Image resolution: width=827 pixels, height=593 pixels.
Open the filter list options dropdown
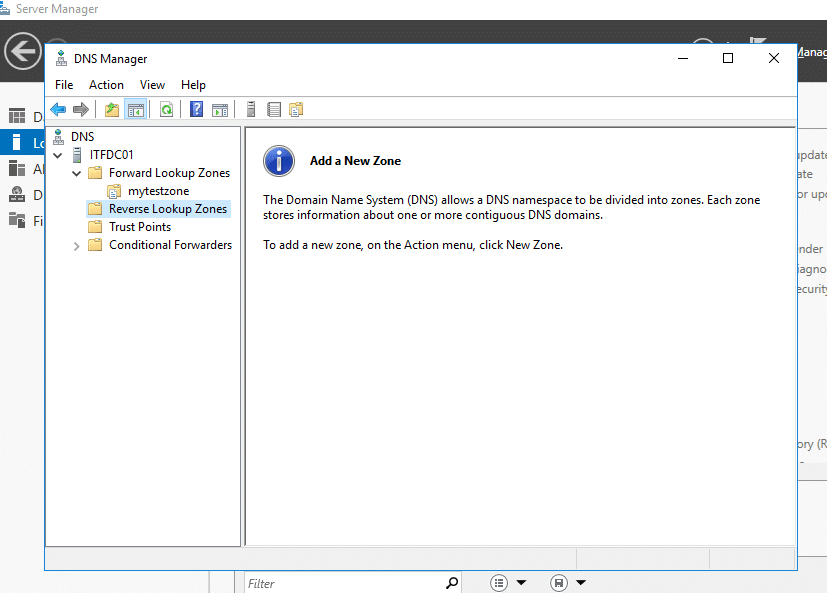(x=508, y=582)
